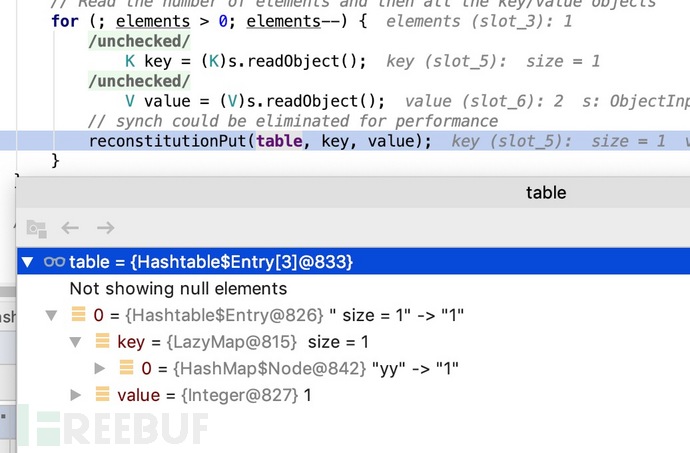
Task: Collapse the table root node
Action: pos(27,262)
